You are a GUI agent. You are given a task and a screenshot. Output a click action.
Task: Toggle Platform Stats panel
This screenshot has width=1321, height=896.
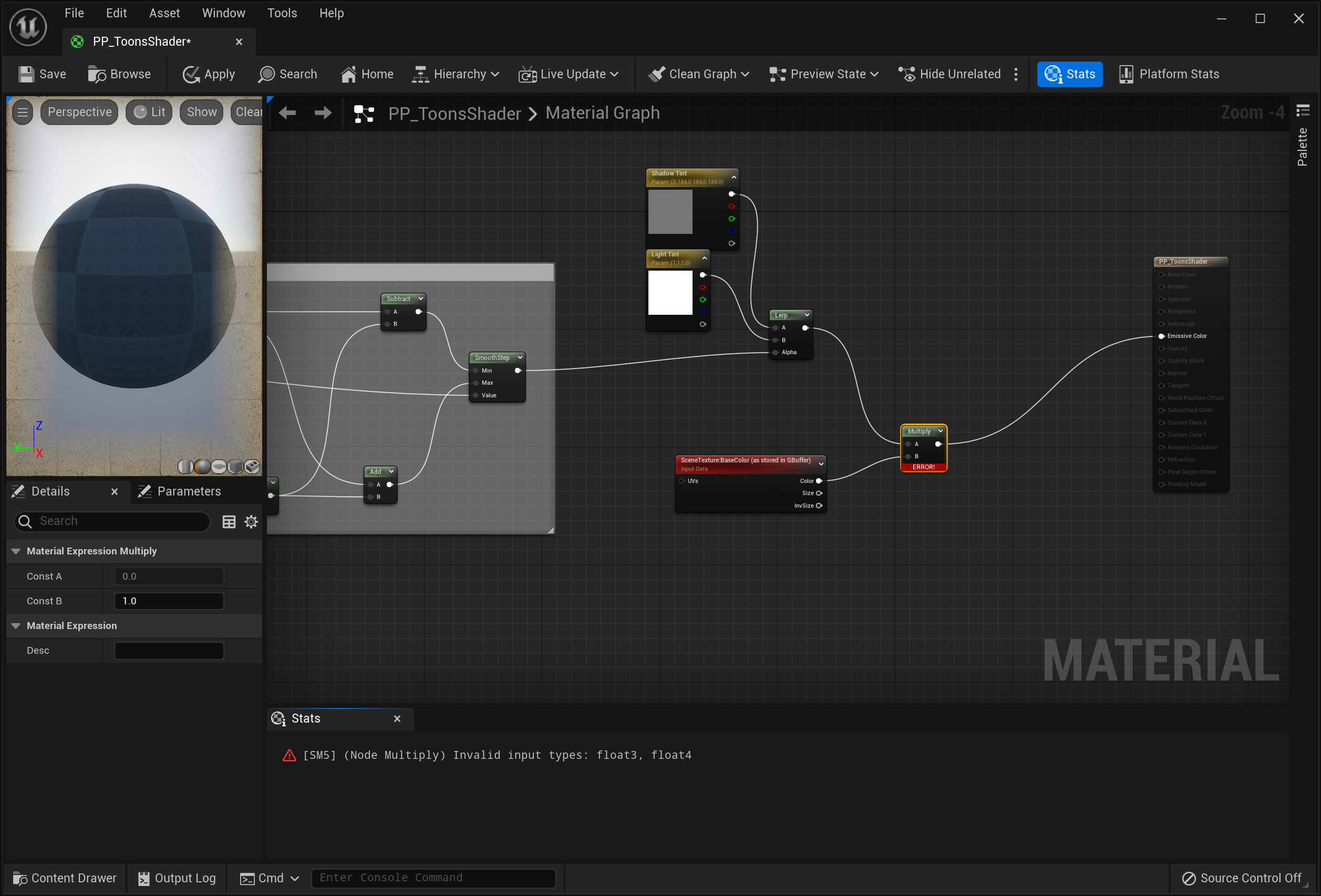[1169, 74]
